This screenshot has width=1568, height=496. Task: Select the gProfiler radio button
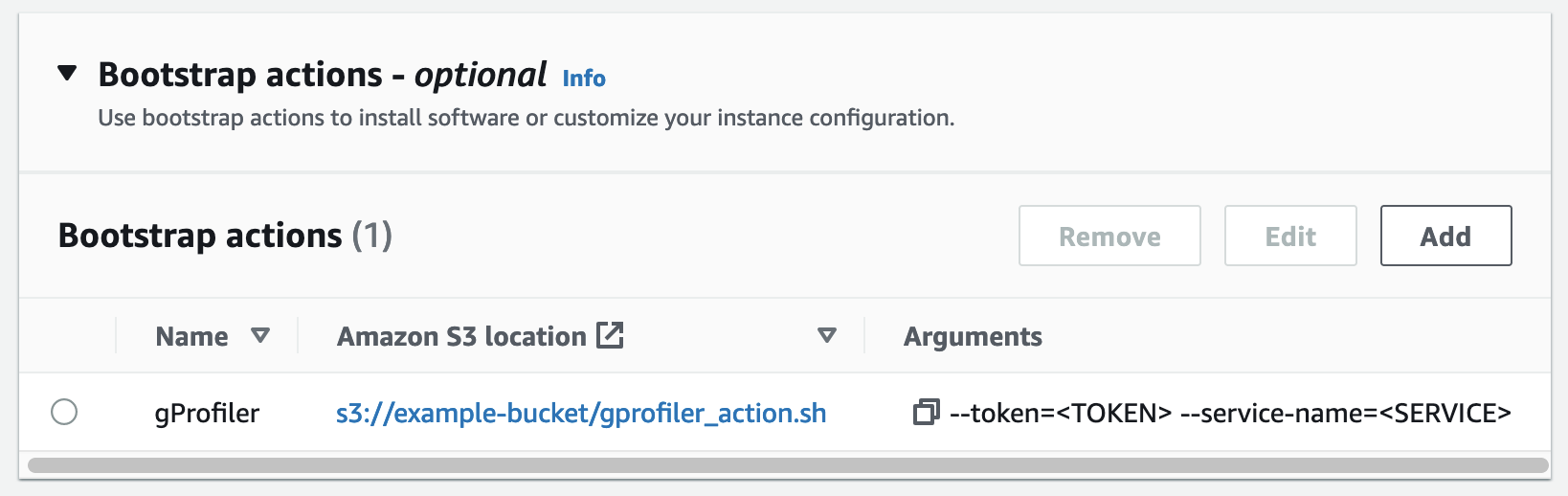tap(64, 413)
